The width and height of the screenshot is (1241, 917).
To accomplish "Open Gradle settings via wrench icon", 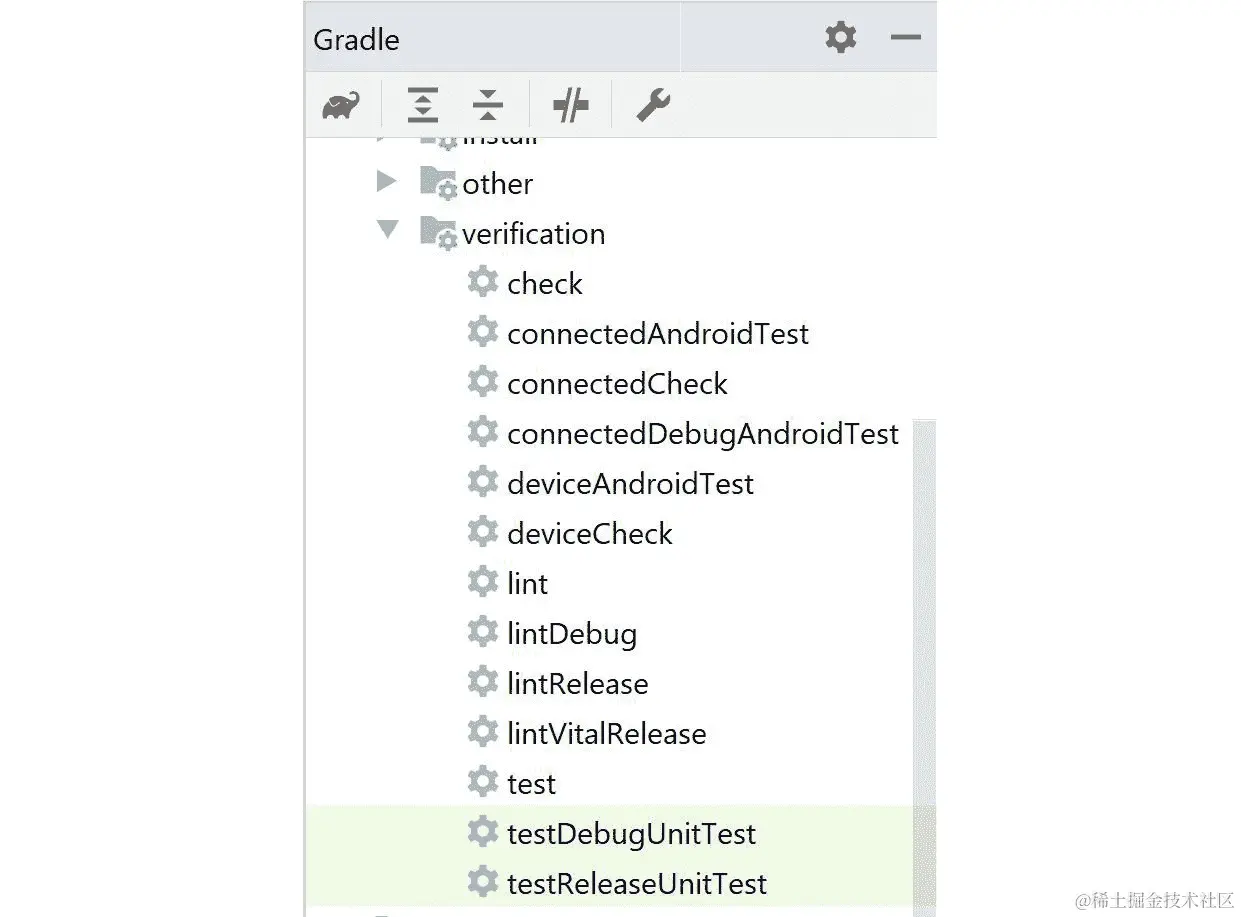I will (x=651, y=104).
